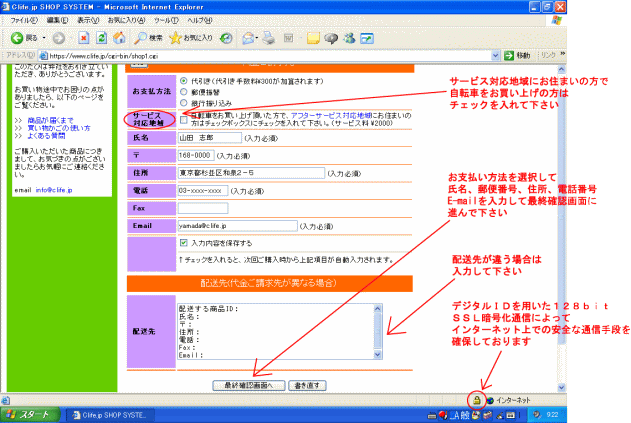Image resolution: width=631 pixels, height=423 pixels.
Task: Click the 最終確認画面へ button
Action: point(248,384)
